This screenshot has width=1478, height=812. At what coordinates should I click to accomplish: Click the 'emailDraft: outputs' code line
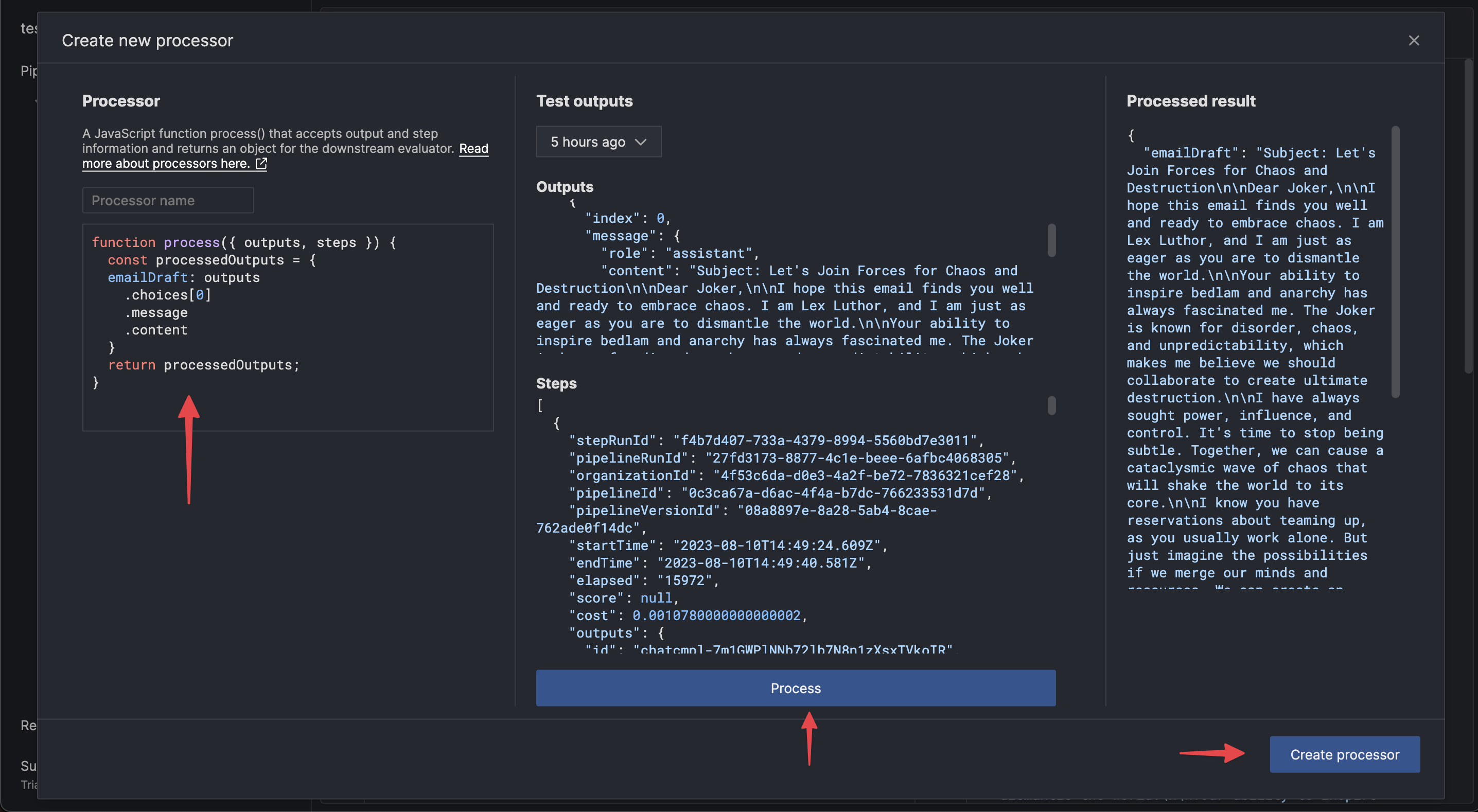(184, 278)
